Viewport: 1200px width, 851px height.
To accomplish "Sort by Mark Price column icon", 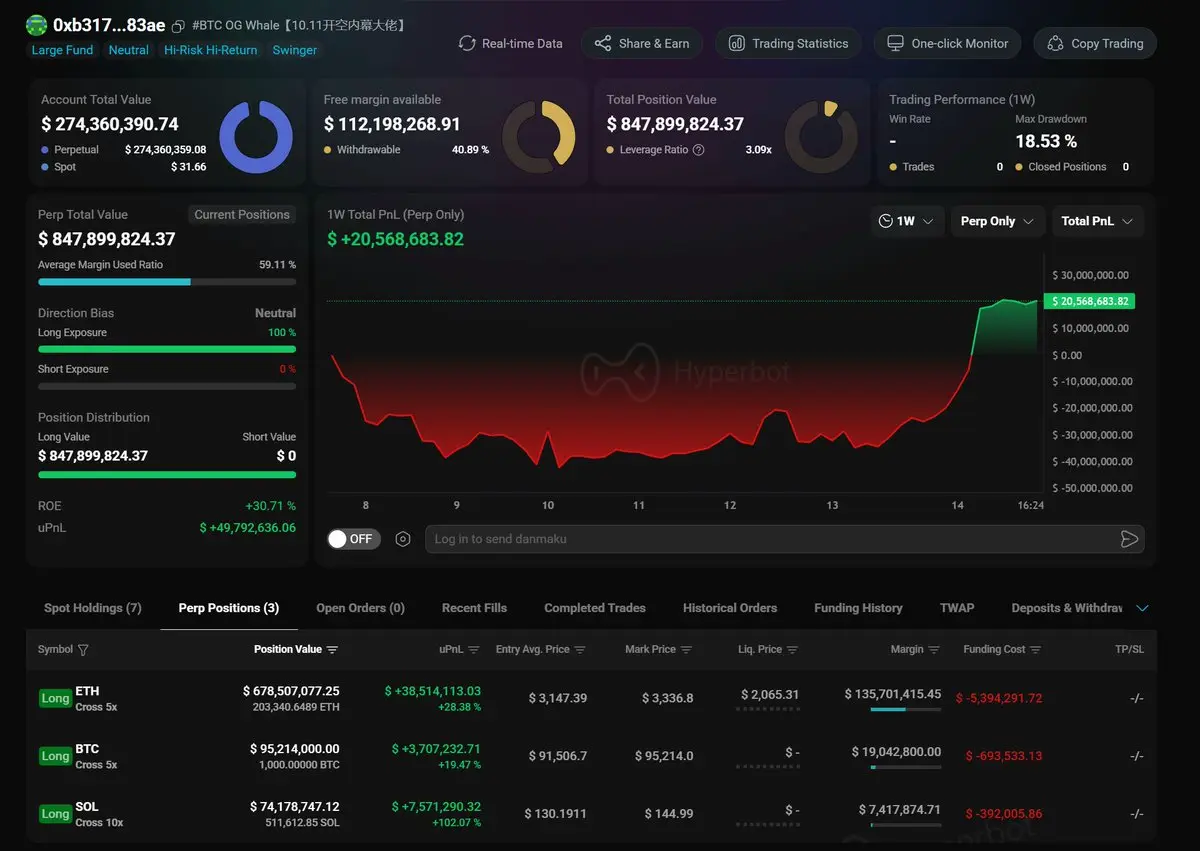I will pyautogui.click(x=686, y=650).
